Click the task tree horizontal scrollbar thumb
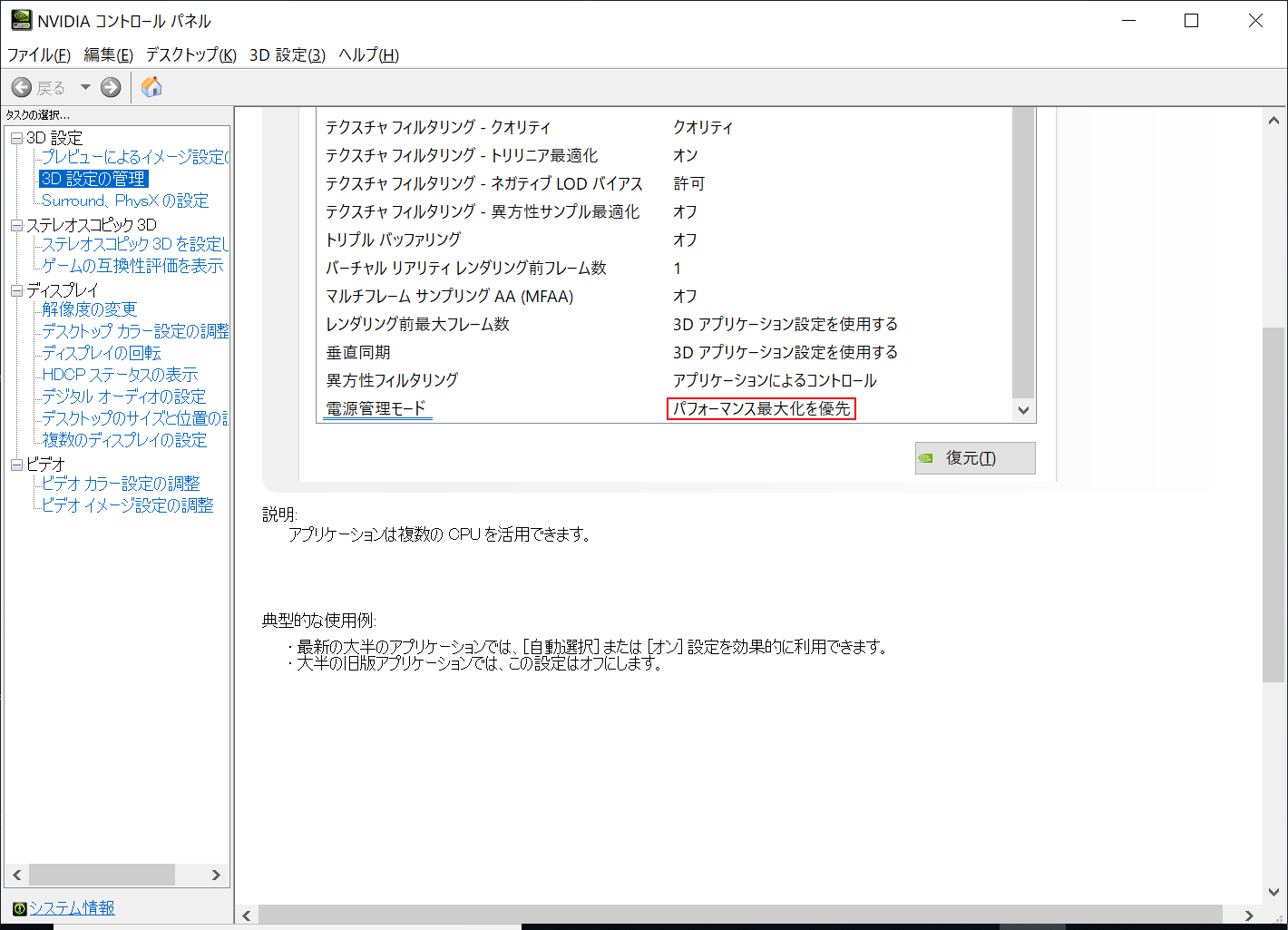 click(102, 875)
